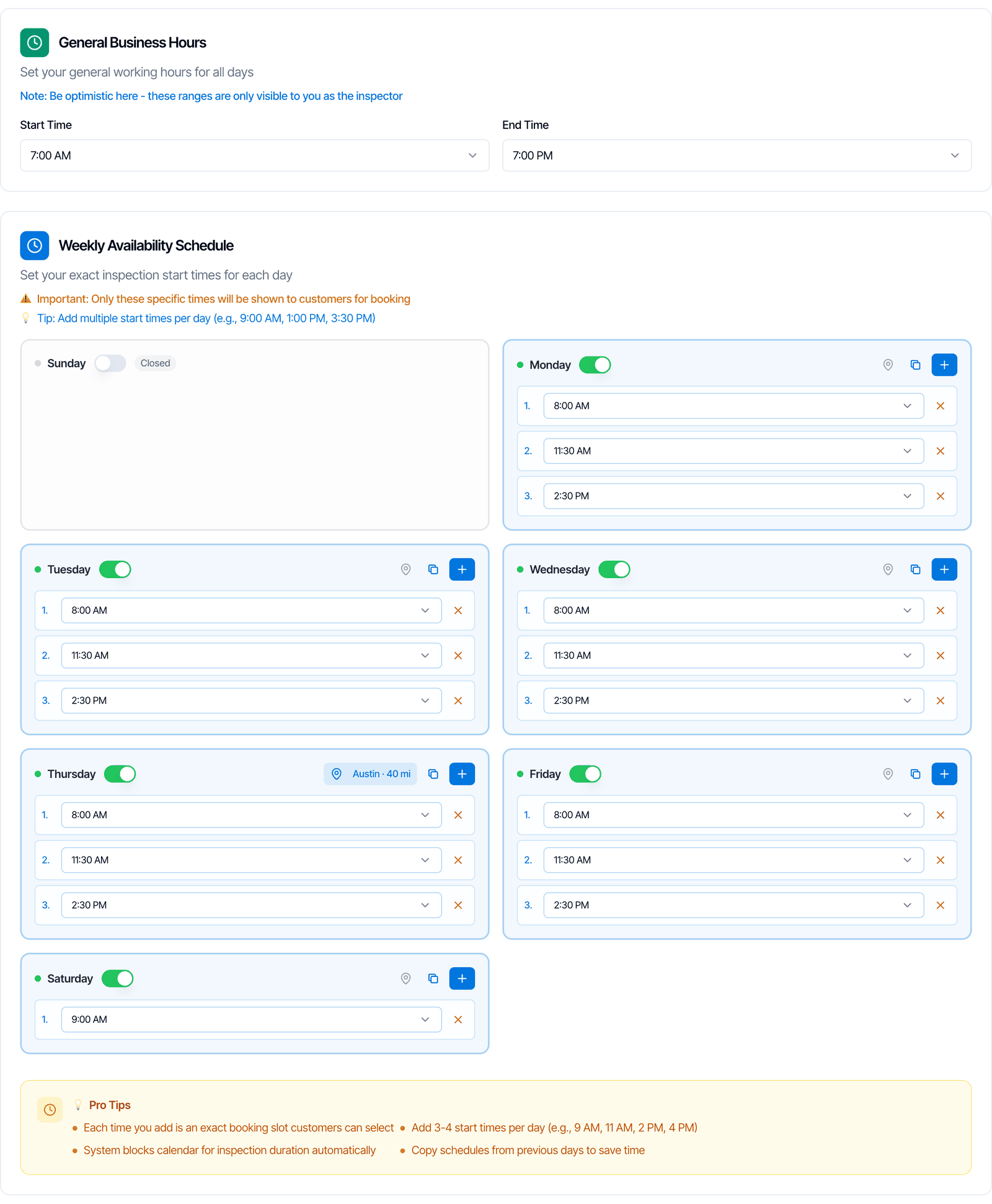Click the Weekly Availability Schedule heading
This screenshot has height=1204, width=992.
tap(146, 246)
